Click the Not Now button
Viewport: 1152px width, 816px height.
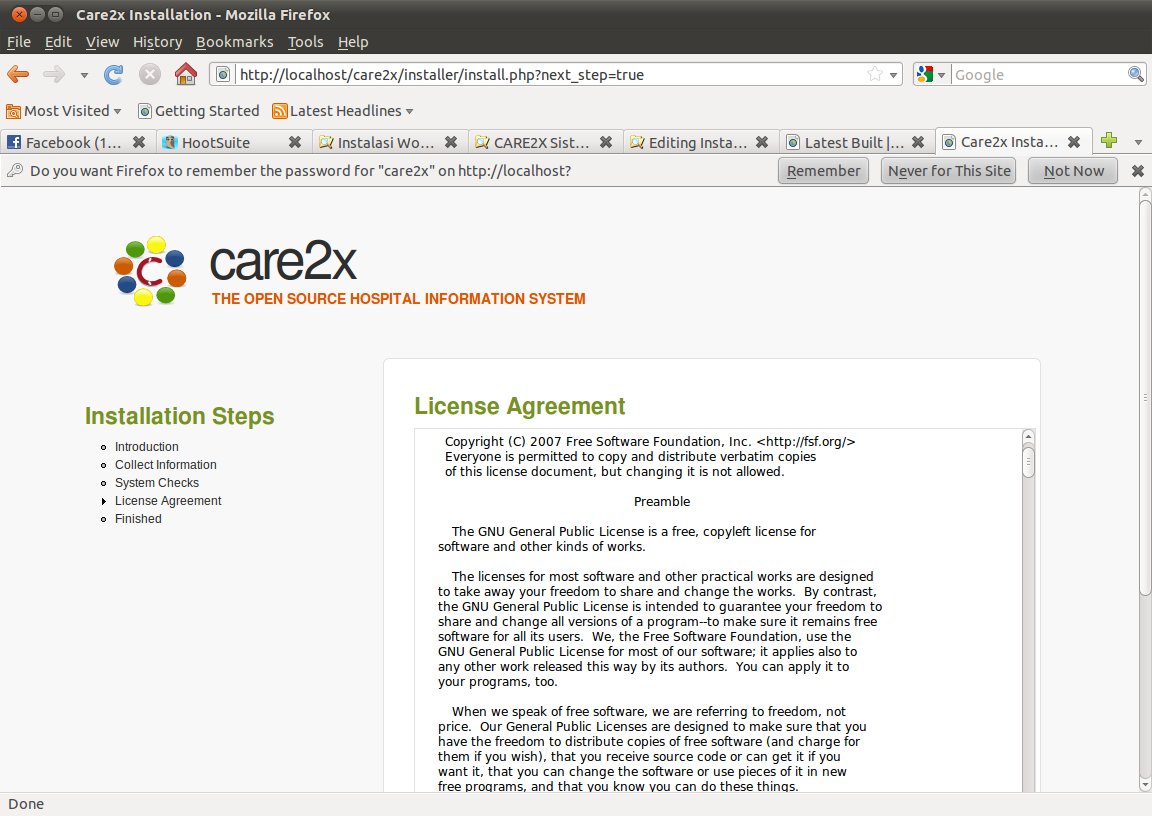[x=1073, y=171]
